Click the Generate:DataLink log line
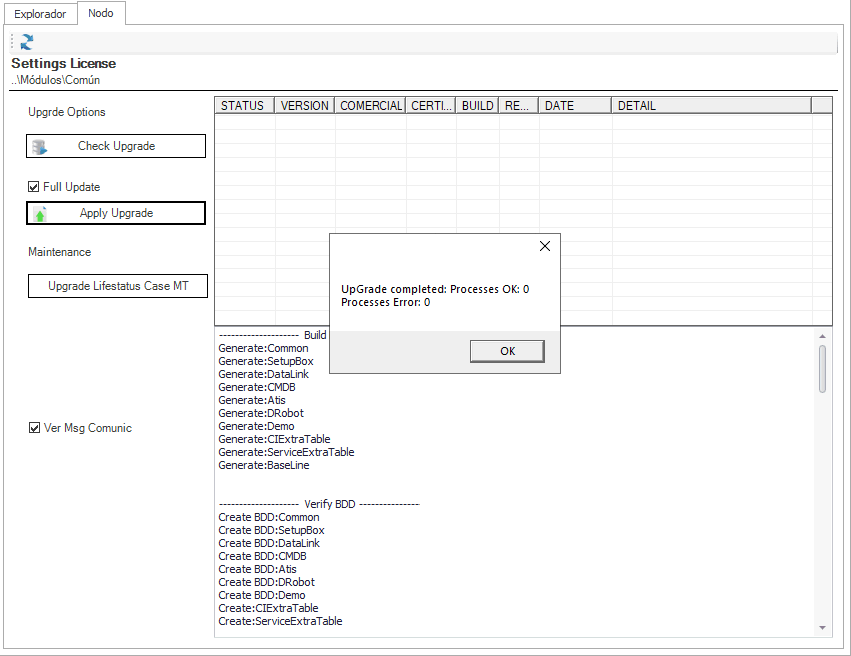 (264, 374)
